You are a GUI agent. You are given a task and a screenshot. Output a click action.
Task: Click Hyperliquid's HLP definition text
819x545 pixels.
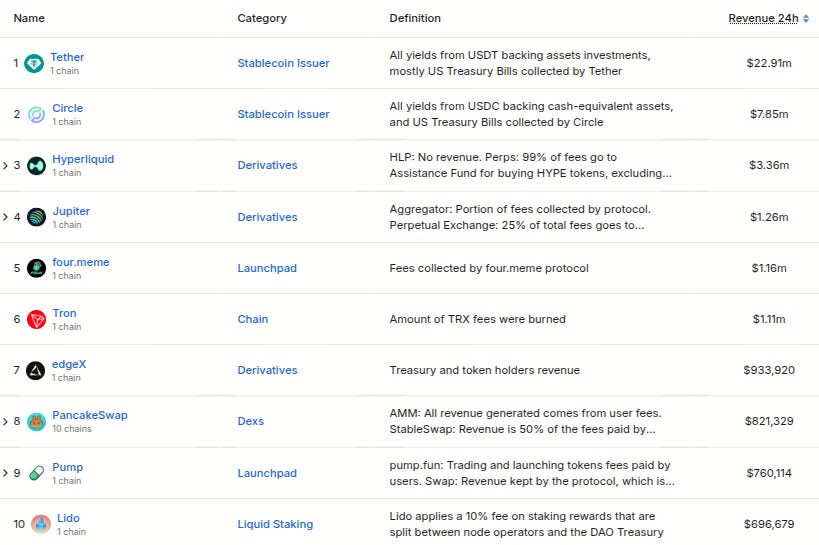(x=531, y=165)
